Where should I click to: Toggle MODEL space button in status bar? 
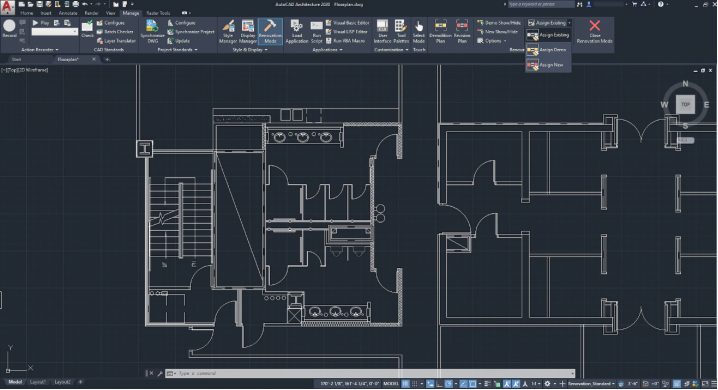coord(391,384)
